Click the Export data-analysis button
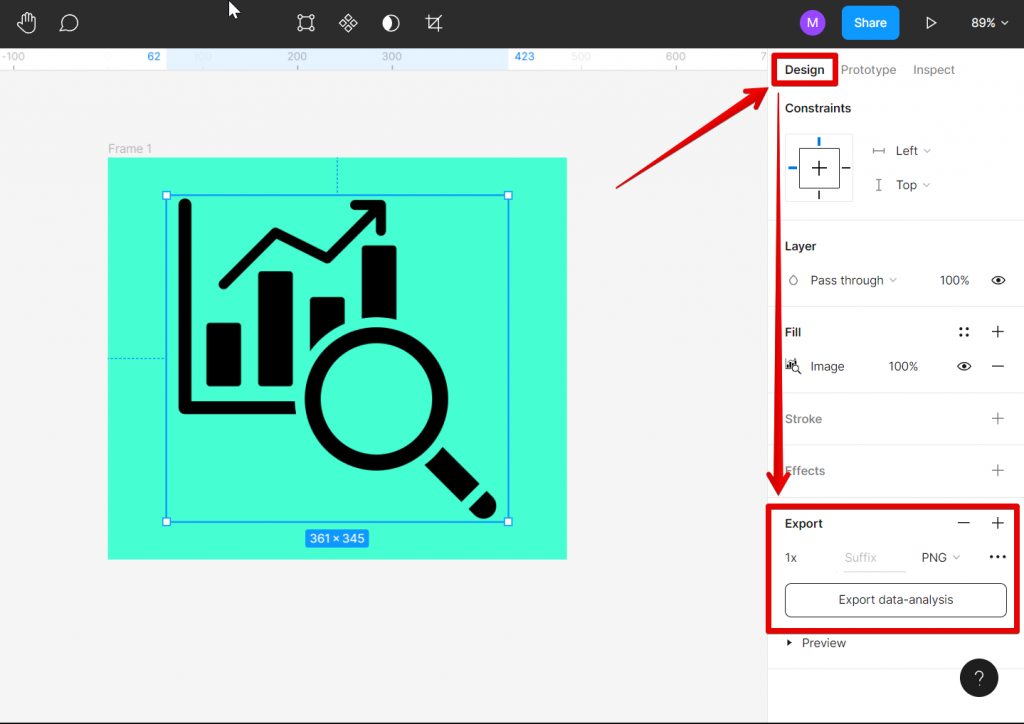This screenshot has width=1024, height=724. coord(895,600)
